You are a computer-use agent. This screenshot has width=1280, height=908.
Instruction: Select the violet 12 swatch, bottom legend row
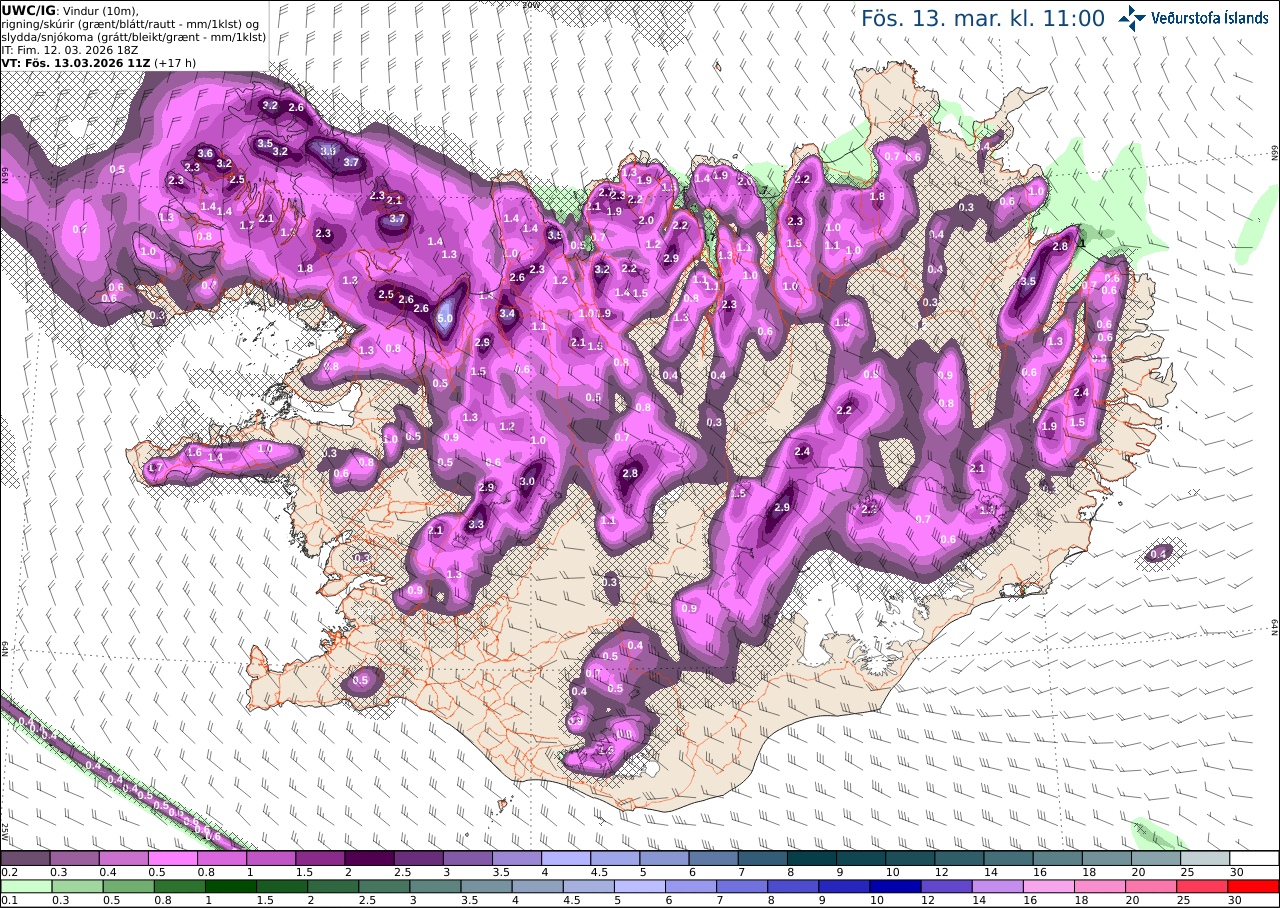point(947,886)
